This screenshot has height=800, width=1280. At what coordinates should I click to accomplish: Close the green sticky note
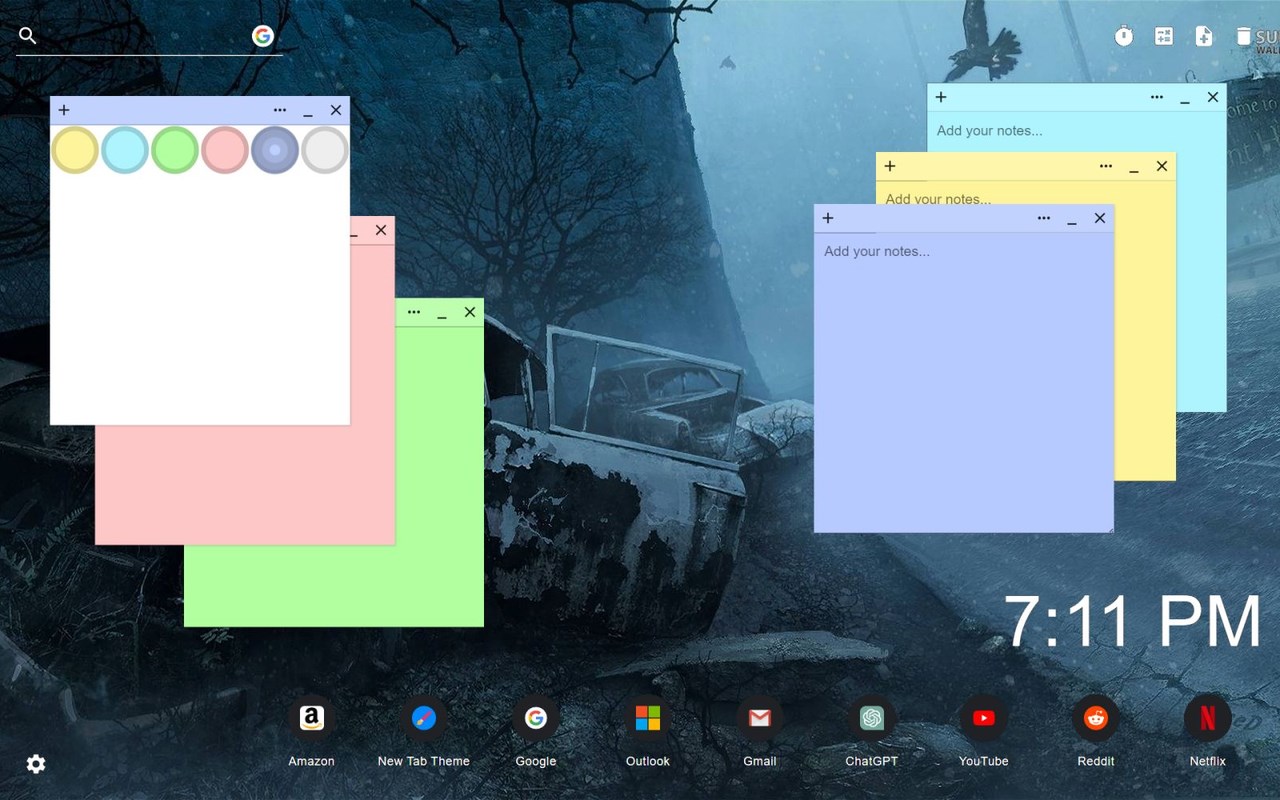point(470,312)
